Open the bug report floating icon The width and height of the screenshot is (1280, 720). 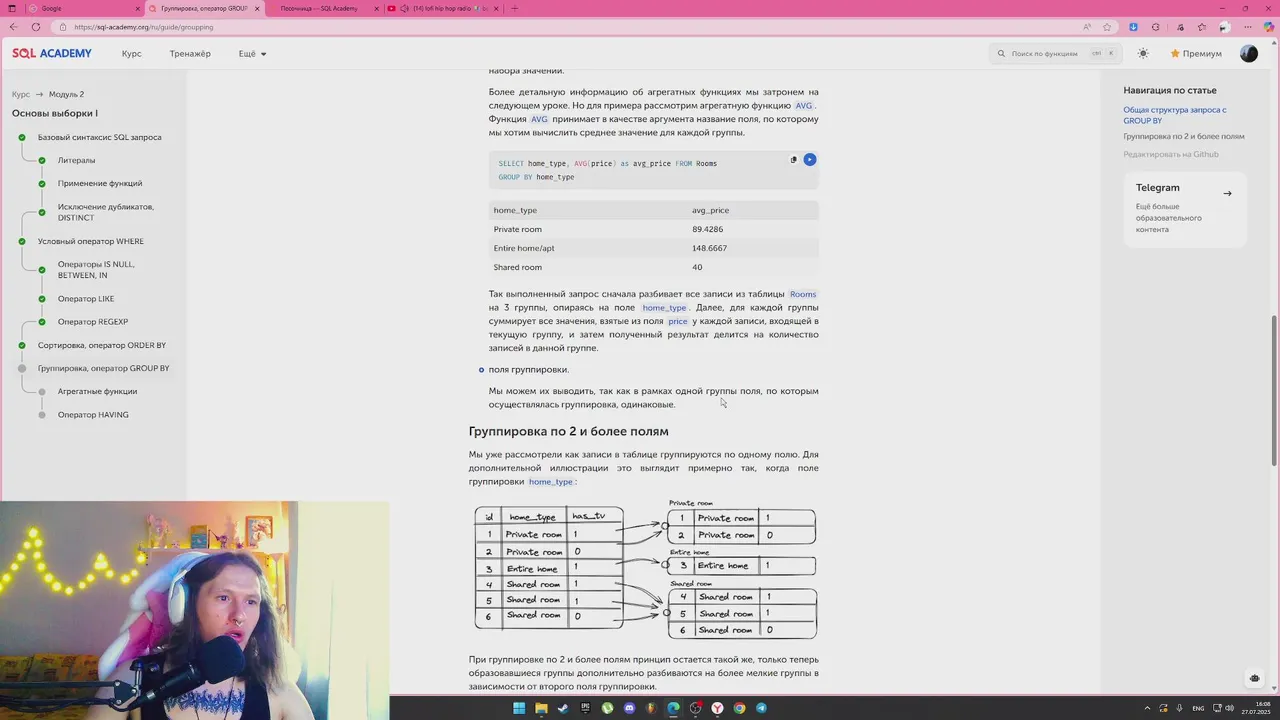click(x=1255, y=678)
